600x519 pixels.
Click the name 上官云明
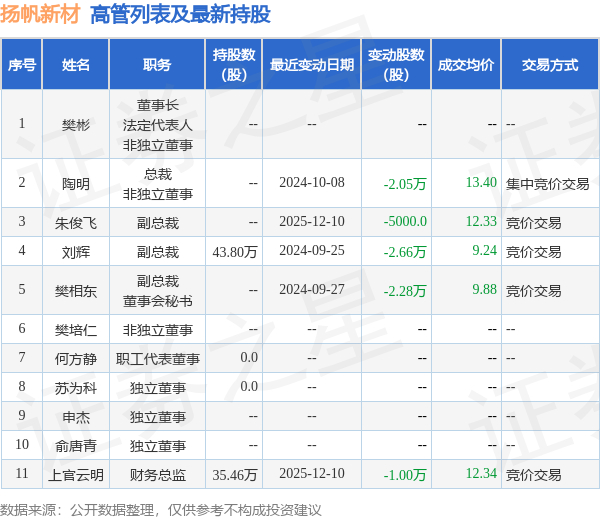[x=76, y=475]
